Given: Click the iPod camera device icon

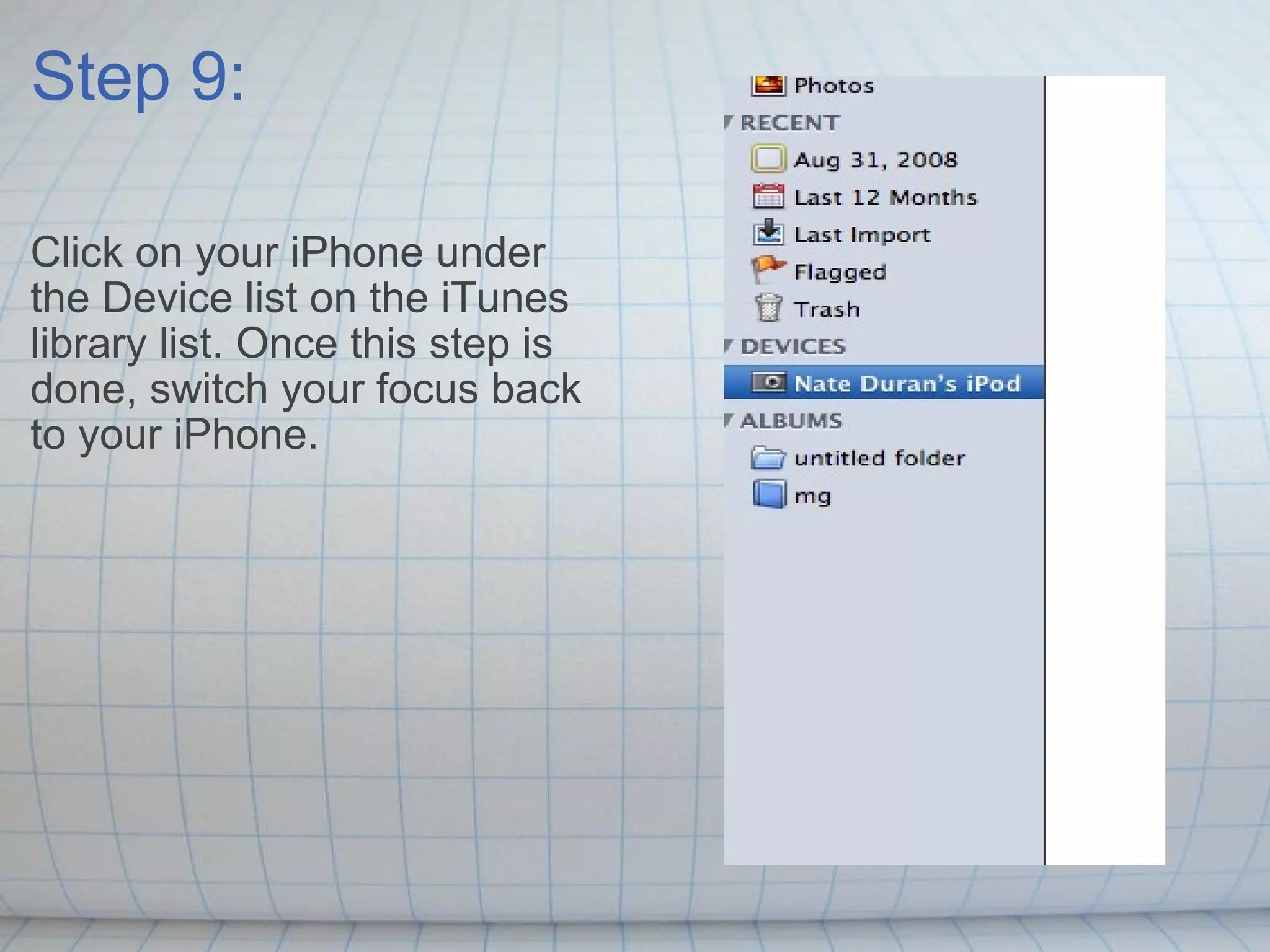Looking at the screenshot, I should pos(768,382).
